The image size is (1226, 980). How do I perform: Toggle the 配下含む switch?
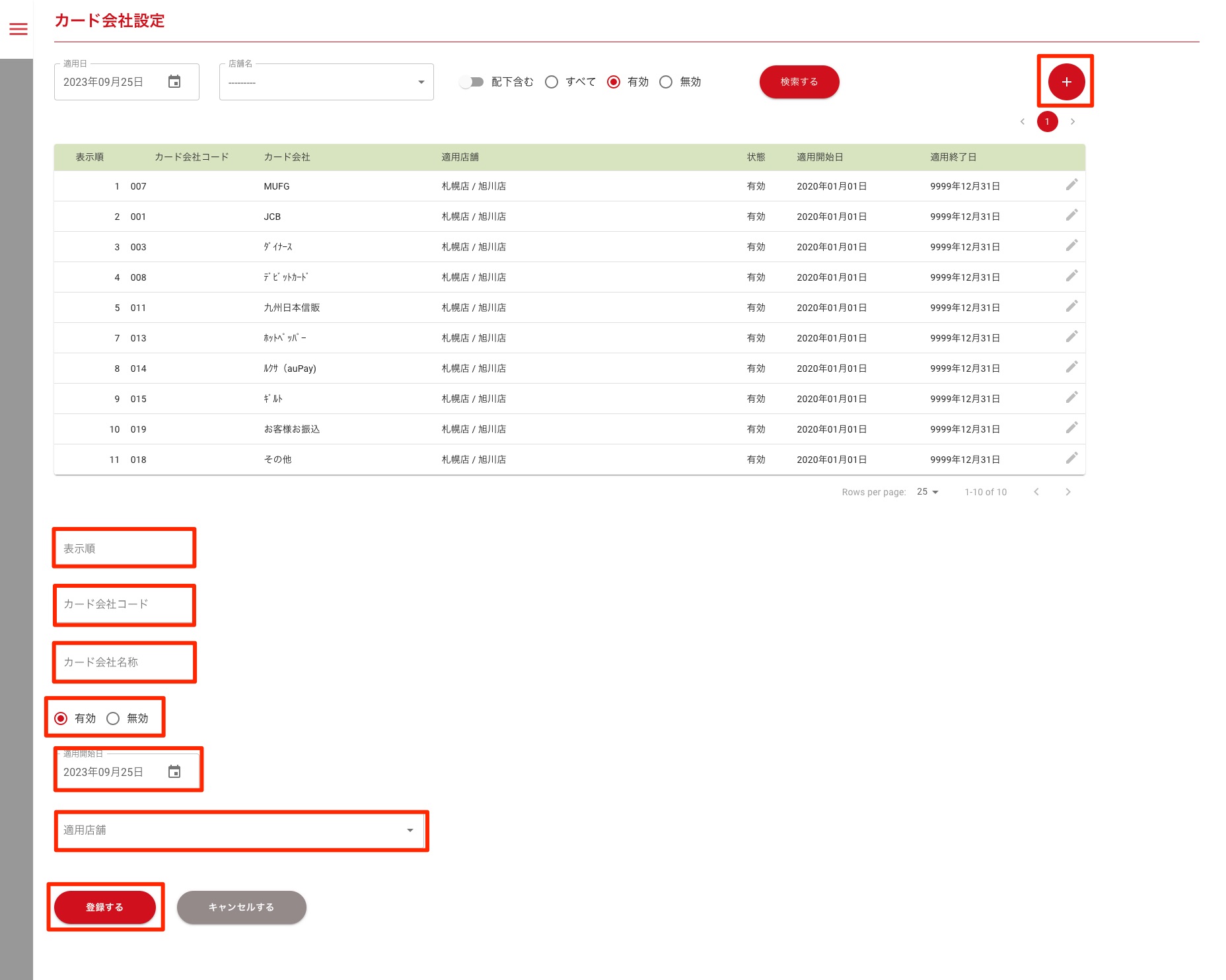tap(472, 82)
